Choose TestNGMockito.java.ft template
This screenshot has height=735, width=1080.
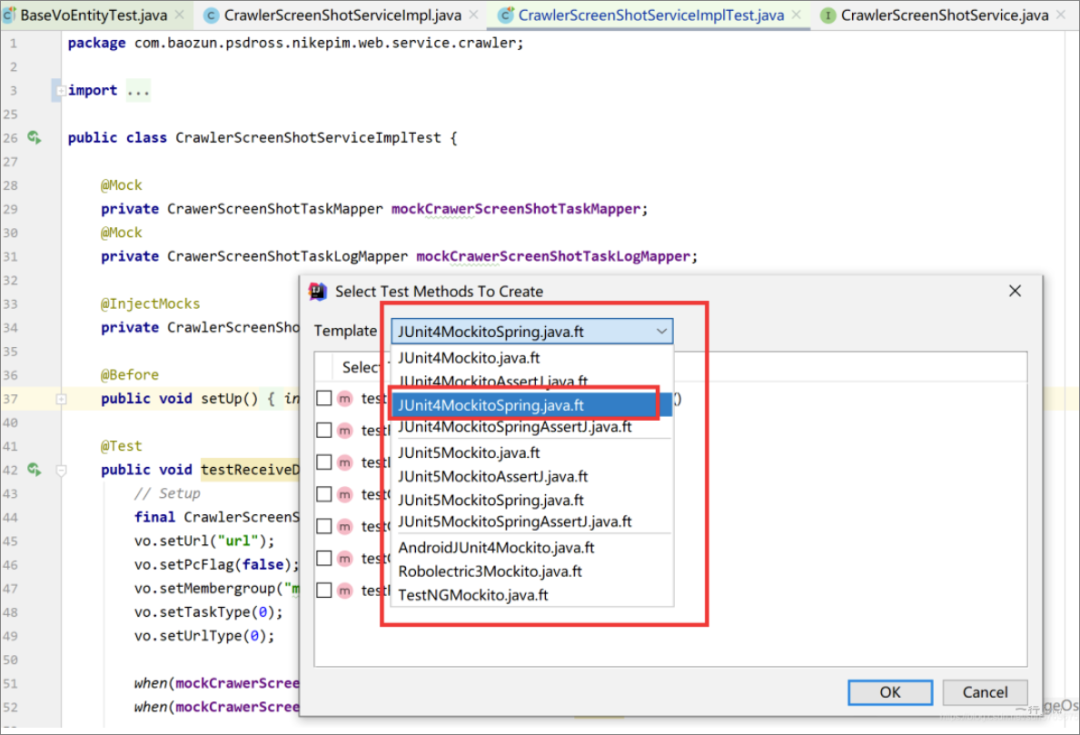tap(532, 594)
